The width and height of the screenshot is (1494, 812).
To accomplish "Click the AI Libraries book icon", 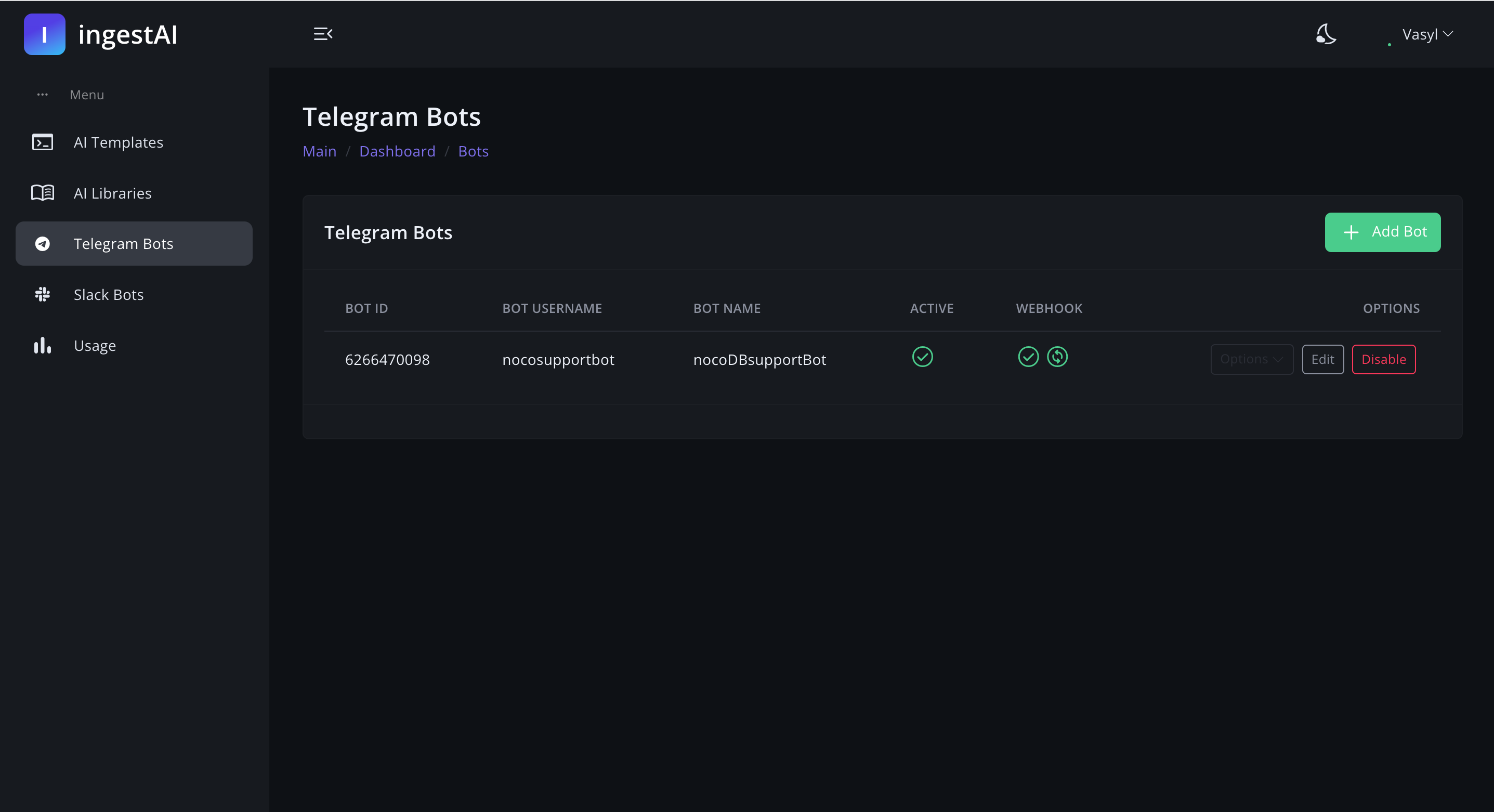I will 42,193.
